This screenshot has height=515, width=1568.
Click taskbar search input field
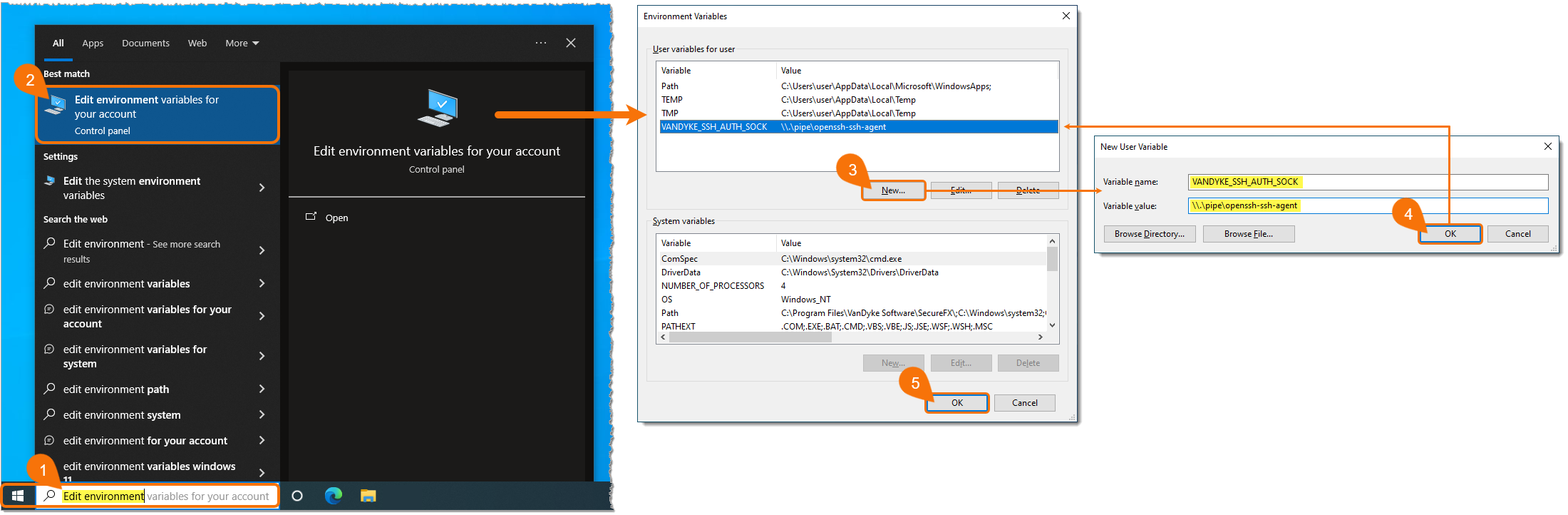click(x=157, y=496)
